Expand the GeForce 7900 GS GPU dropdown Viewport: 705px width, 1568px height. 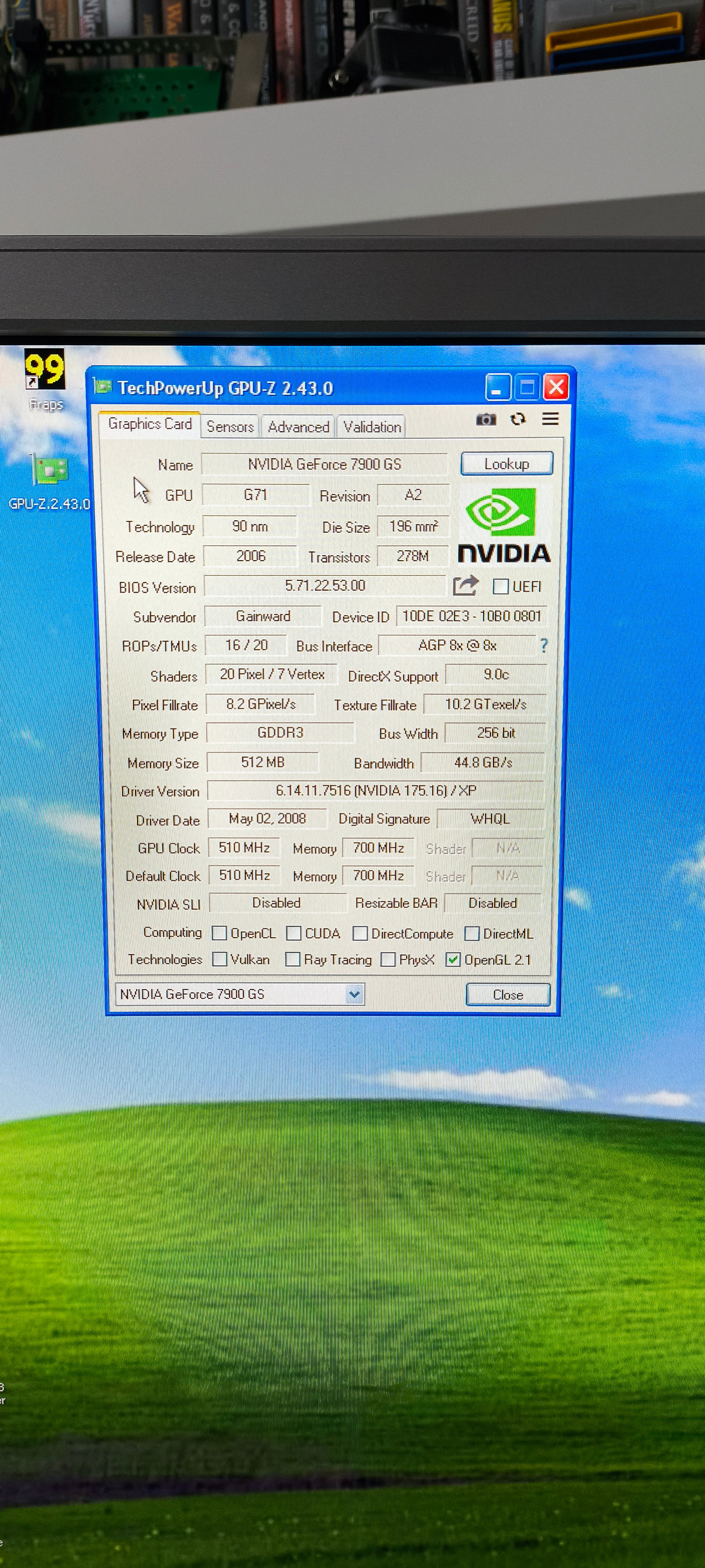(x=354, y=994)
